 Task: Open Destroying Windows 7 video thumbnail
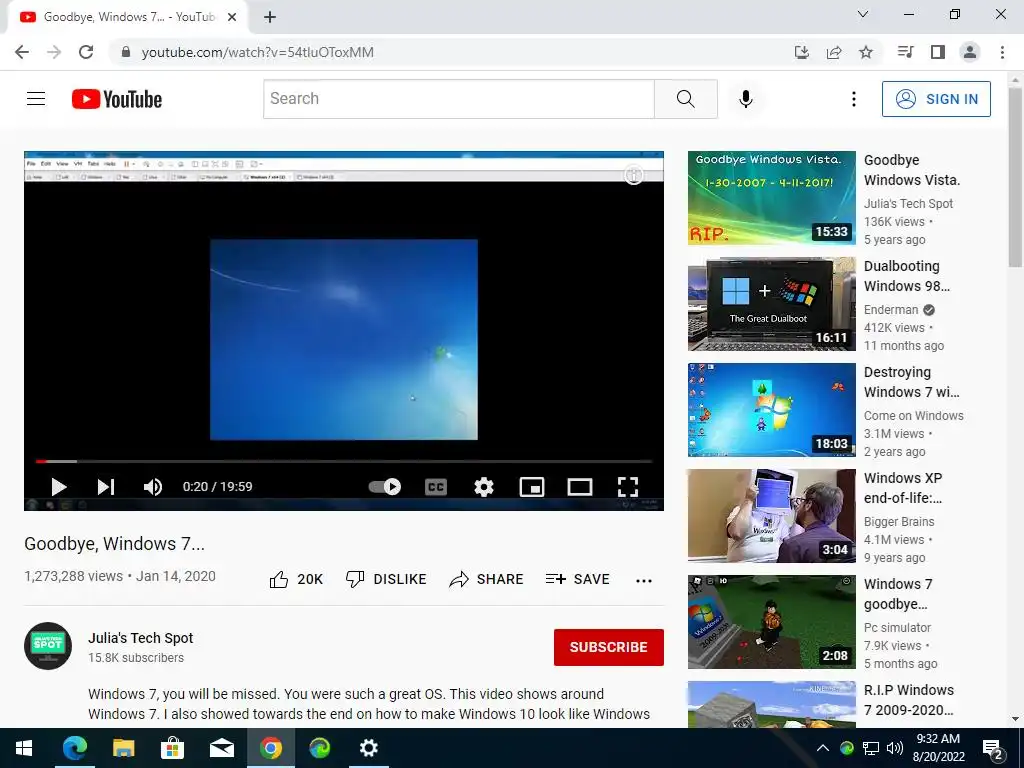[771, 409]
